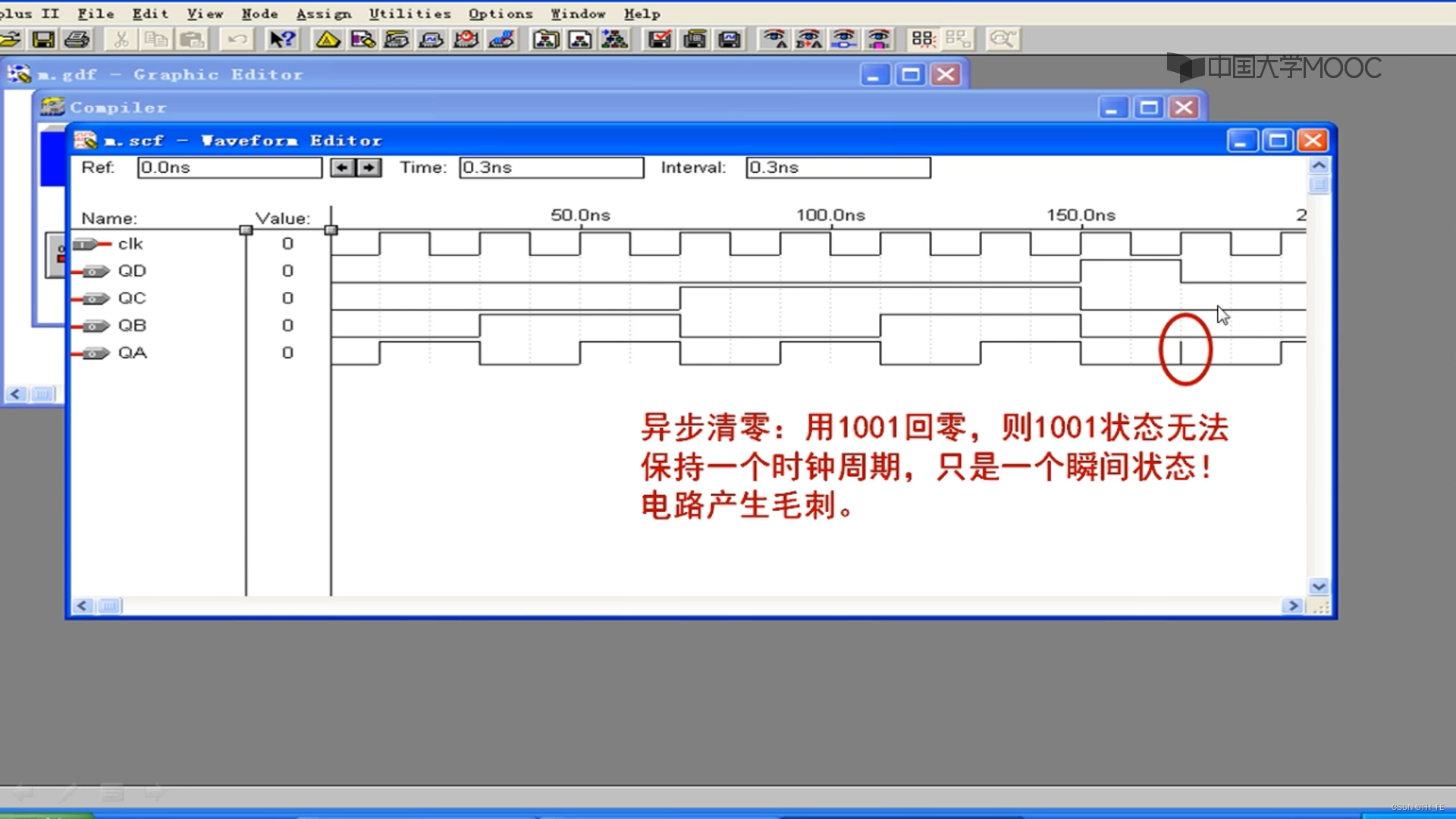Click the Save and Check icon

tap(660, 39)
